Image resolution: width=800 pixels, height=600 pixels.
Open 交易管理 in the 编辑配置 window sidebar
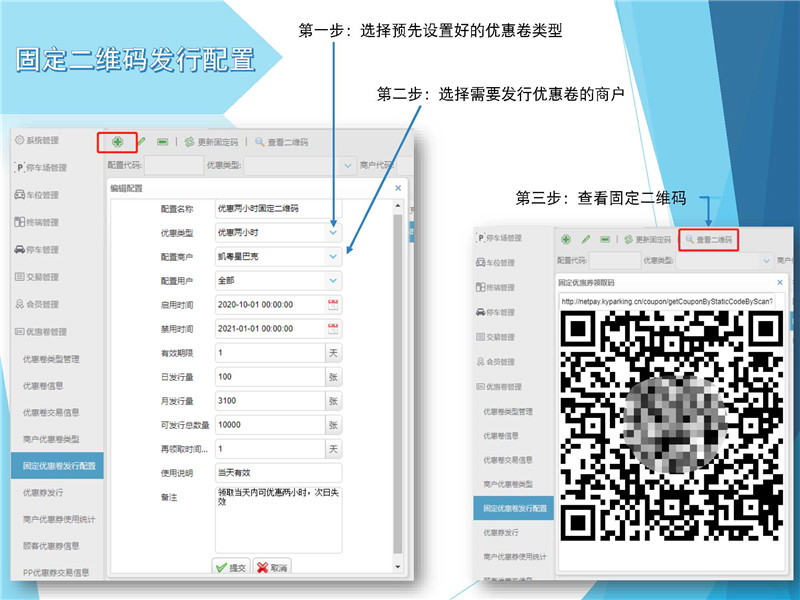(x=37, y=277)
